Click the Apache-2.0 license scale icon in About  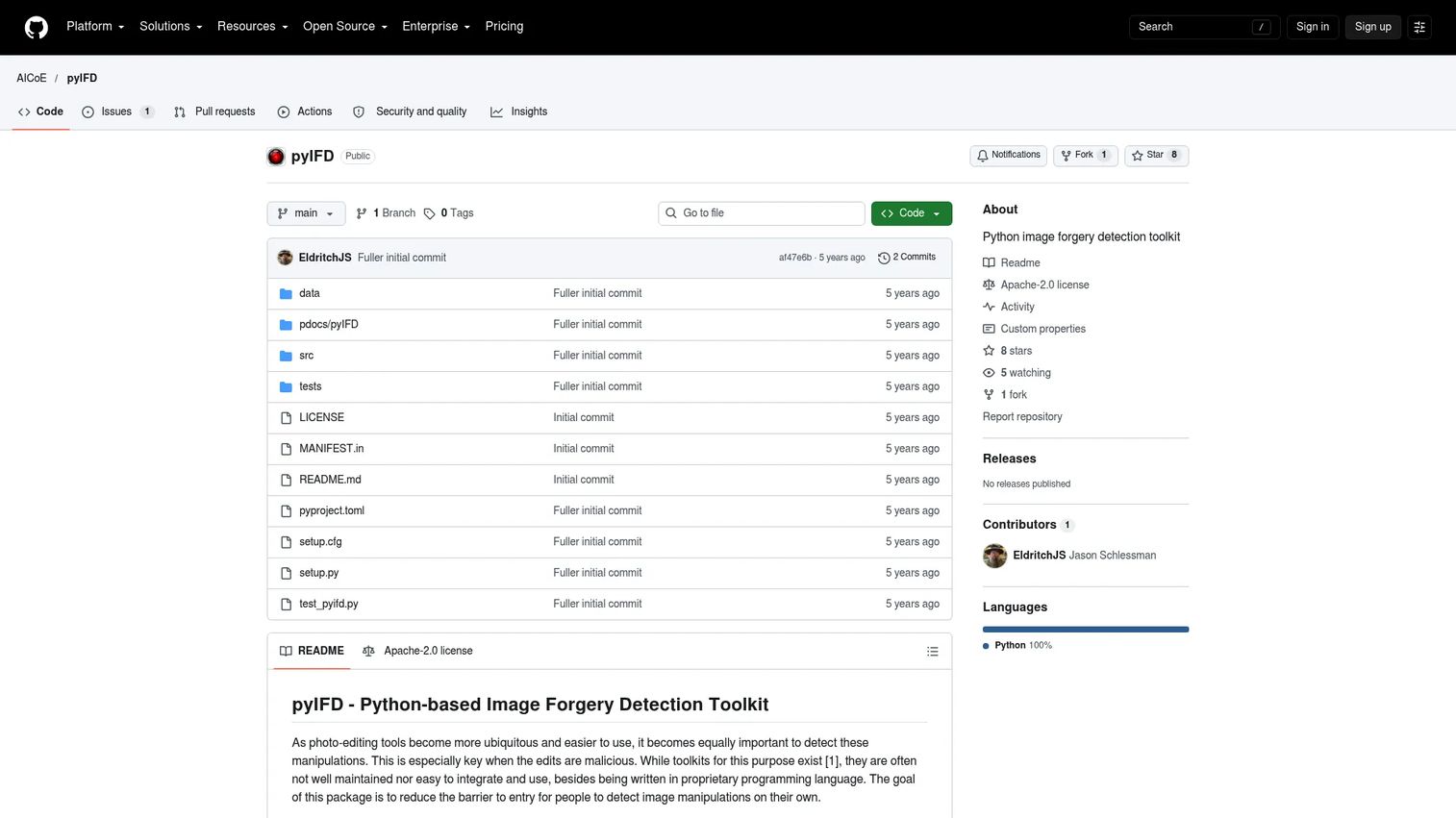989,285
